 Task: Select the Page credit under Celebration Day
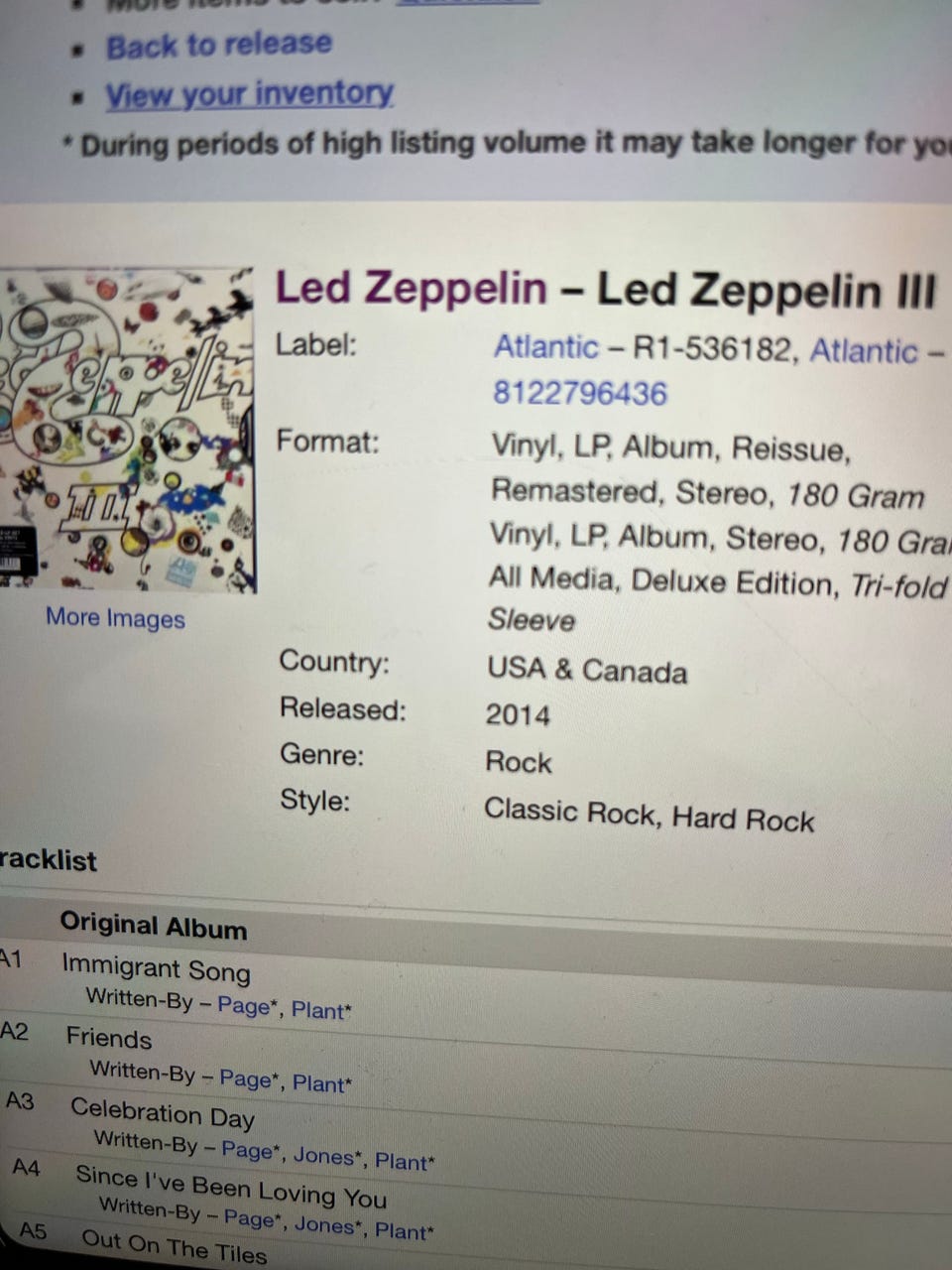pos(247,1150)
